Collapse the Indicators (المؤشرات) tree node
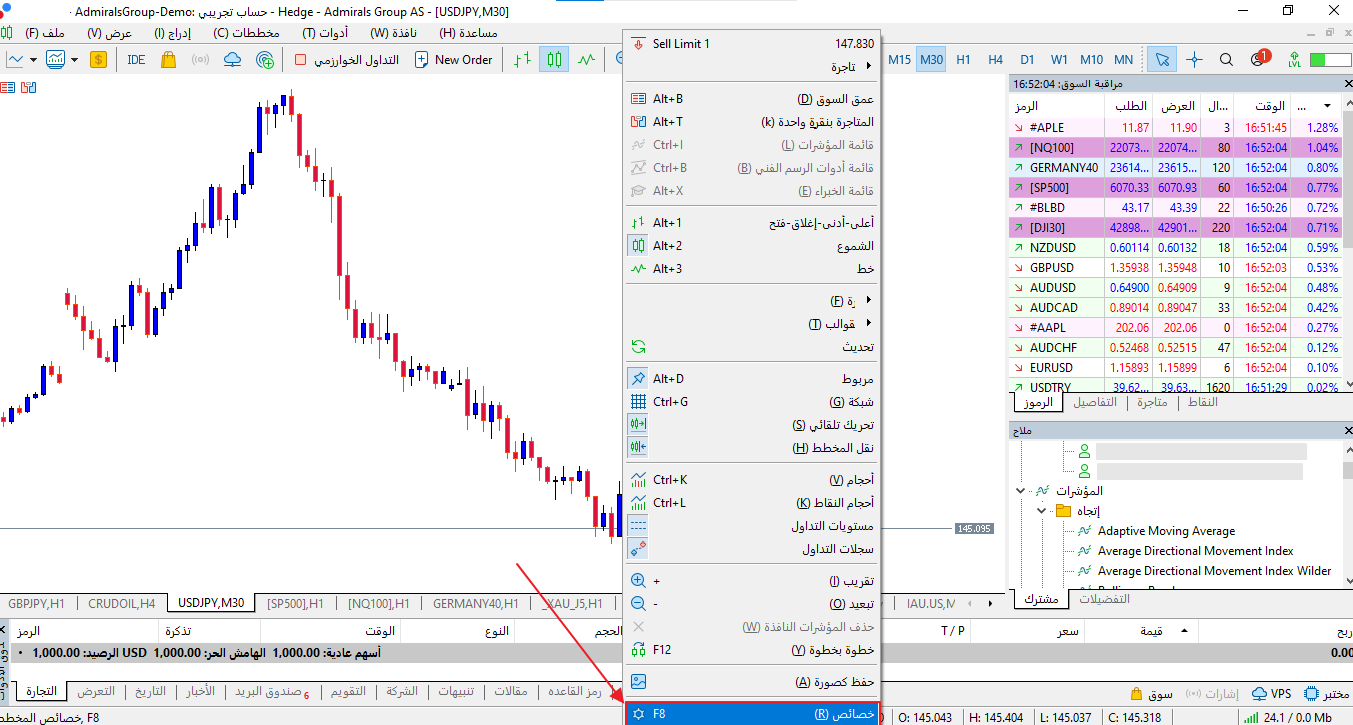Screen dimensions: 1353x725 tap(1021, 491)
